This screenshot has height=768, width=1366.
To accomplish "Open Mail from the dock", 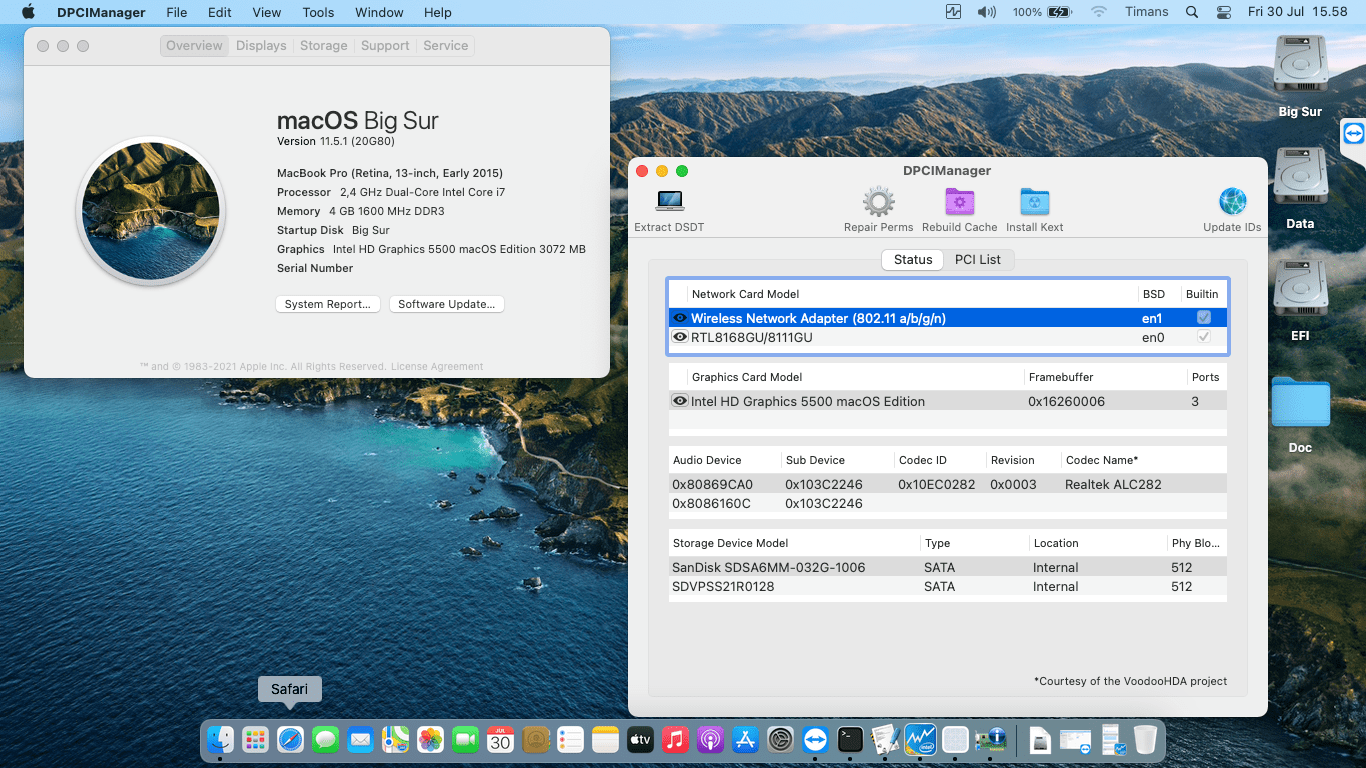I will pos(360,740).
